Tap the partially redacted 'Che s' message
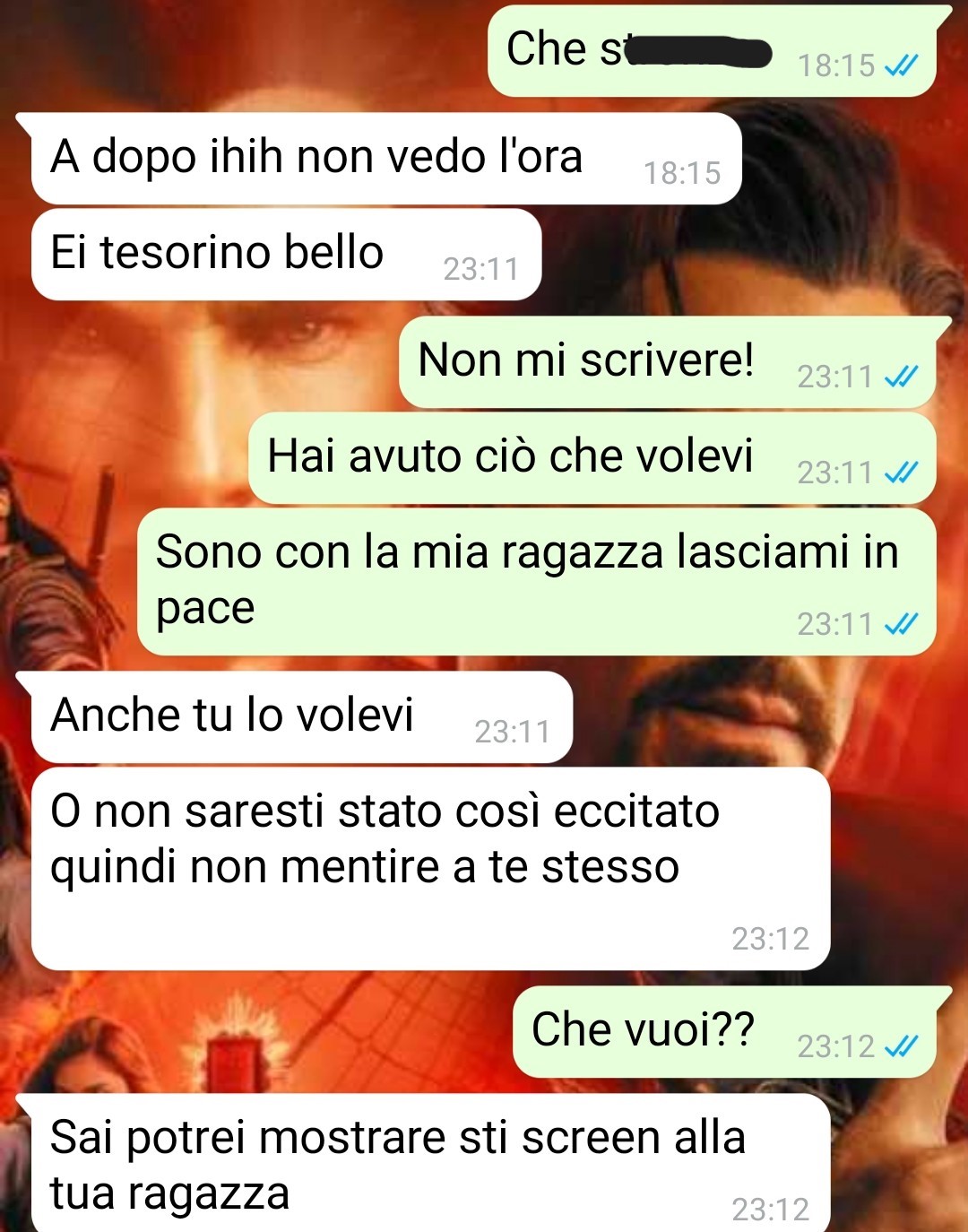Image resolution: width=968 pixels, height=1232 pixels. tap(712, 51)
